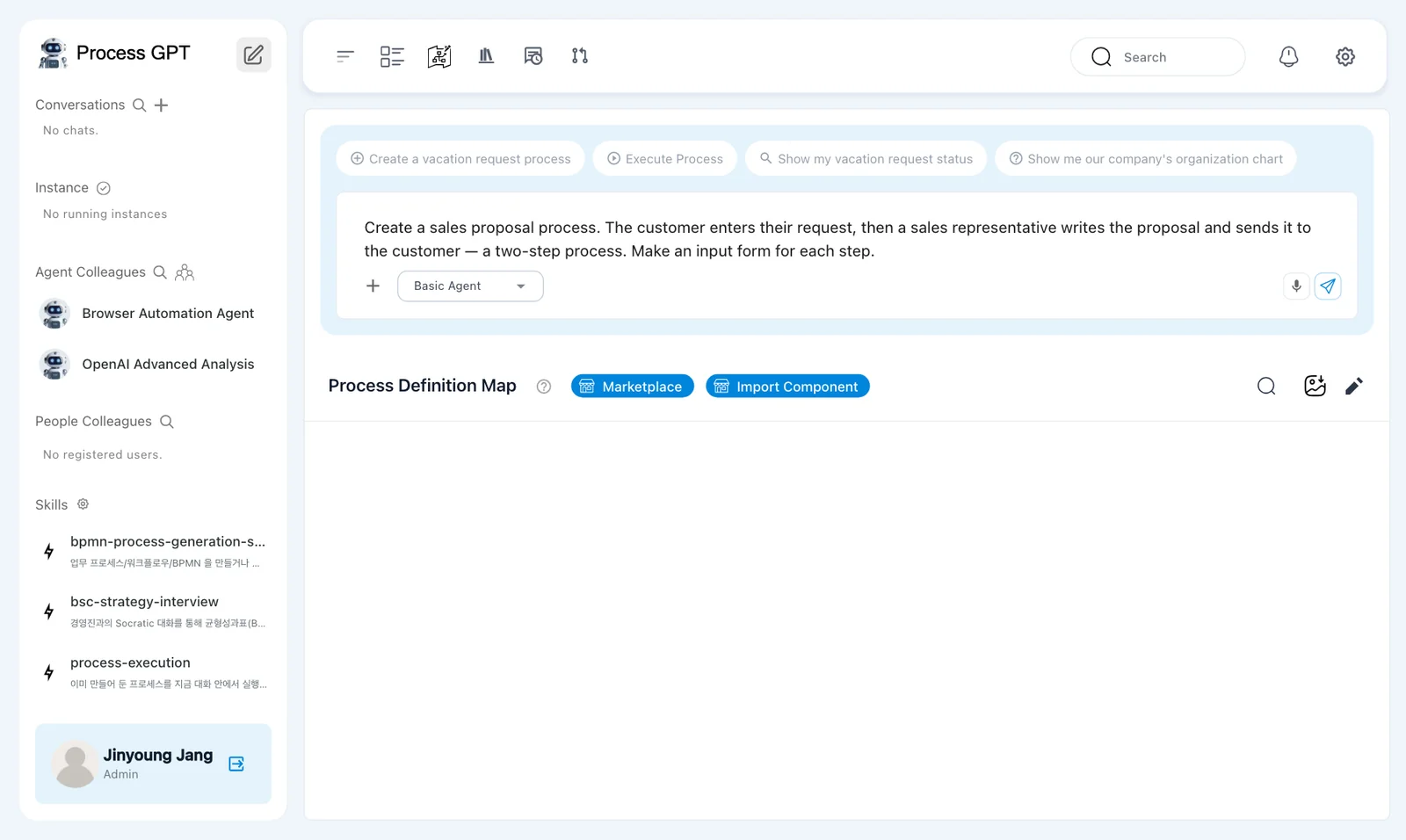1406x840 pixels.
Task: Open the task list icon in the top toolbar
Action: (x=392, y=56)
